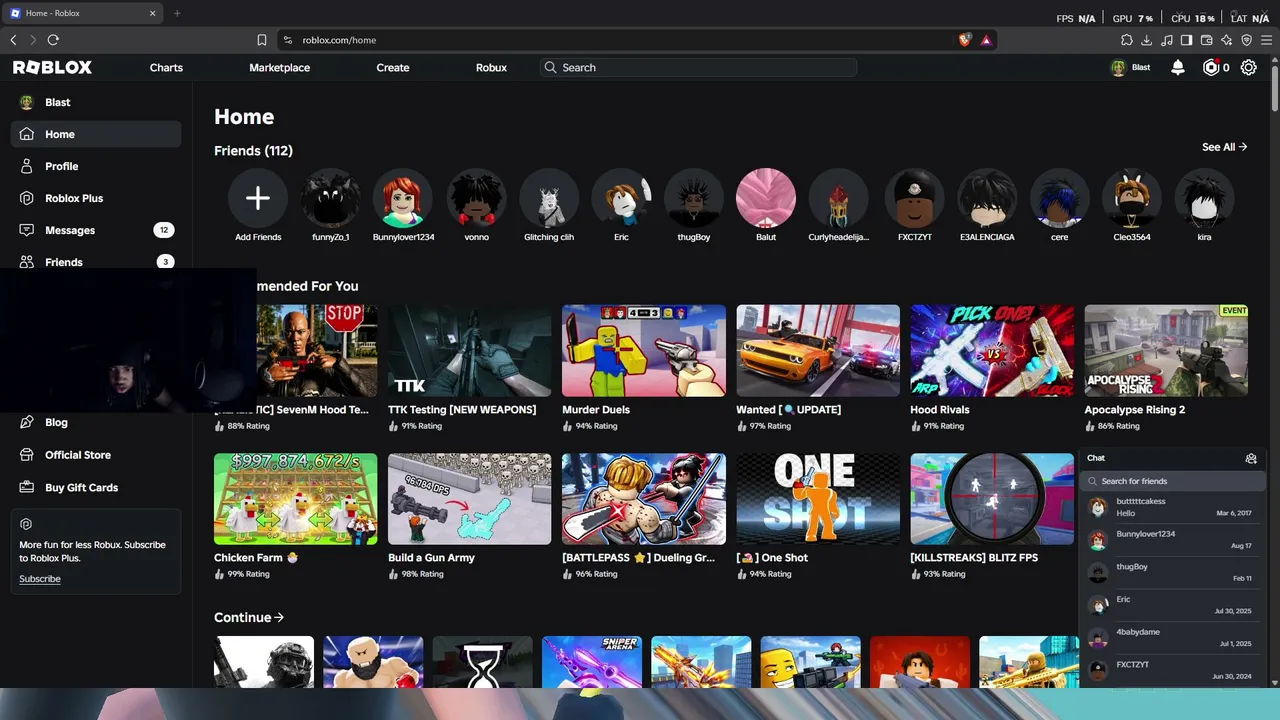Open the Charts tab
This screenshot has height=720, width=1280.
[166, 67]
